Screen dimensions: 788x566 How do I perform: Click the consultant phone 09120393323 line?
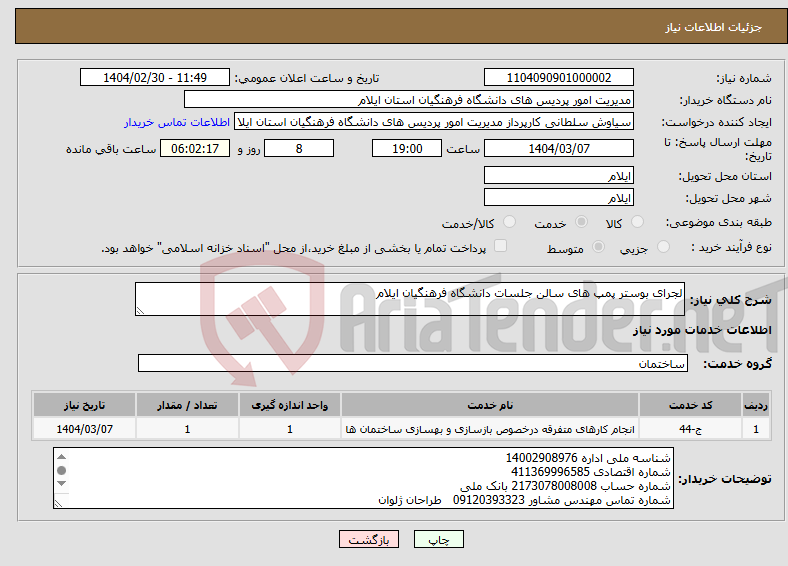525,500
